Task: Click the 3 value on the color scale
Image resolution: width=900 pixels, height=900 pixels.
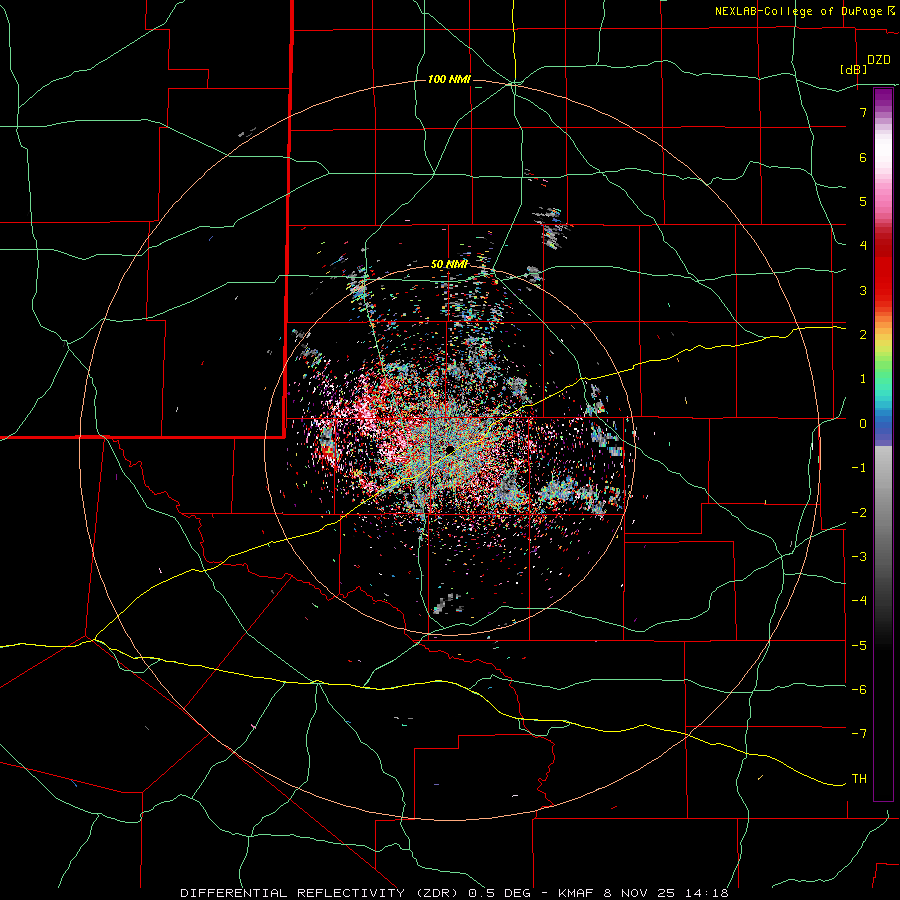Action: 863,290
